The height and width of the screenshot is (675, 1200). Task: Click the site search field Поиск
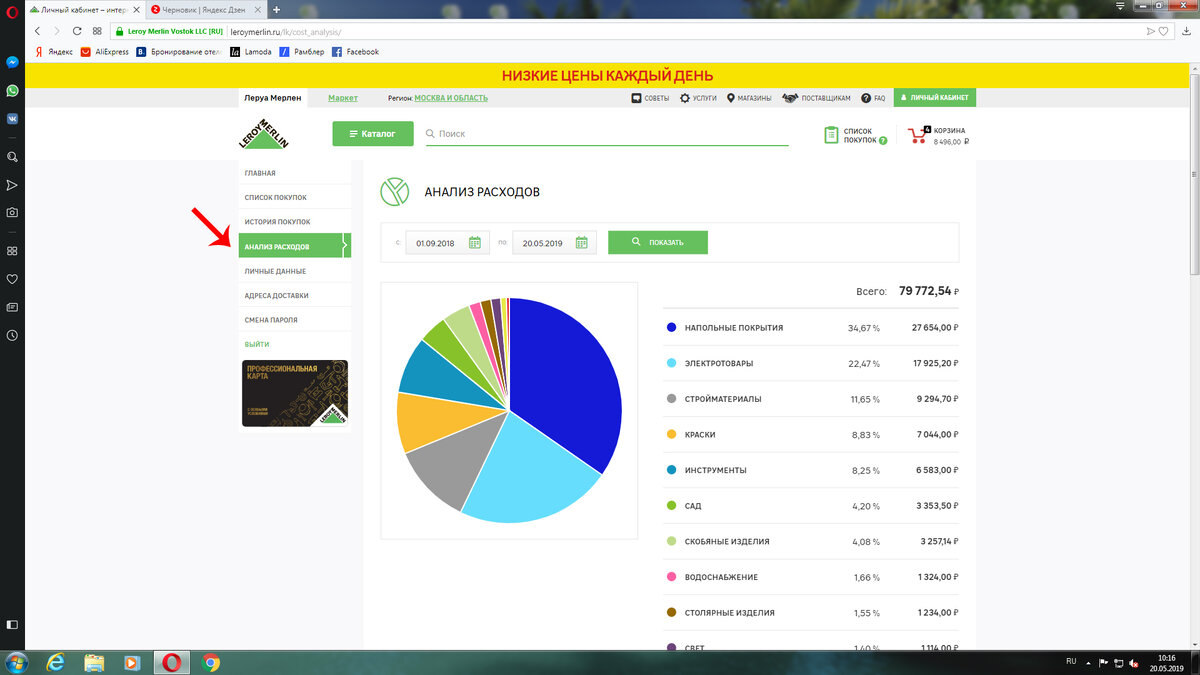tap(607, 133)
